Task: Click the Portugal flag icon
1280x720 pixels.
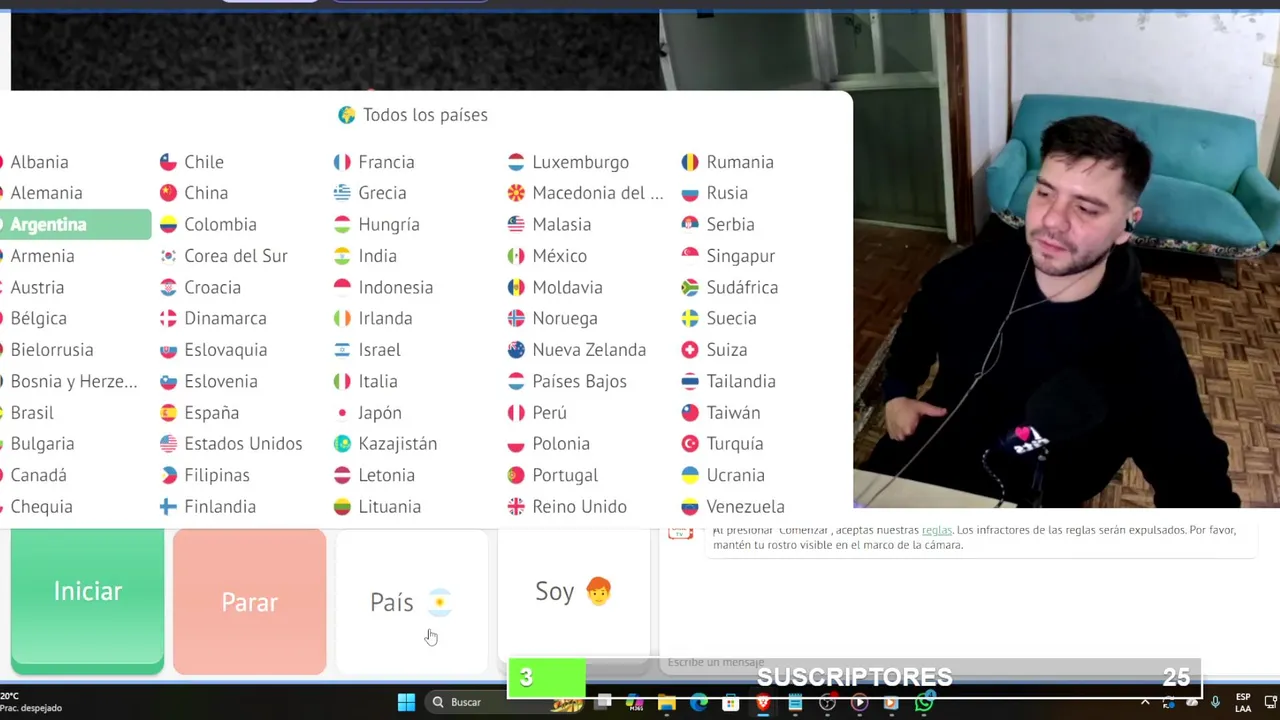Action: click(x=516, y=475)
